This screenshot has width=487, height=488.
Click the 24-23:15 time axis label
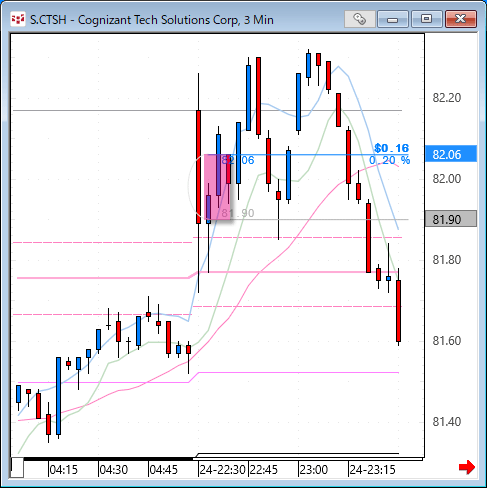click(x=372, y=470)
